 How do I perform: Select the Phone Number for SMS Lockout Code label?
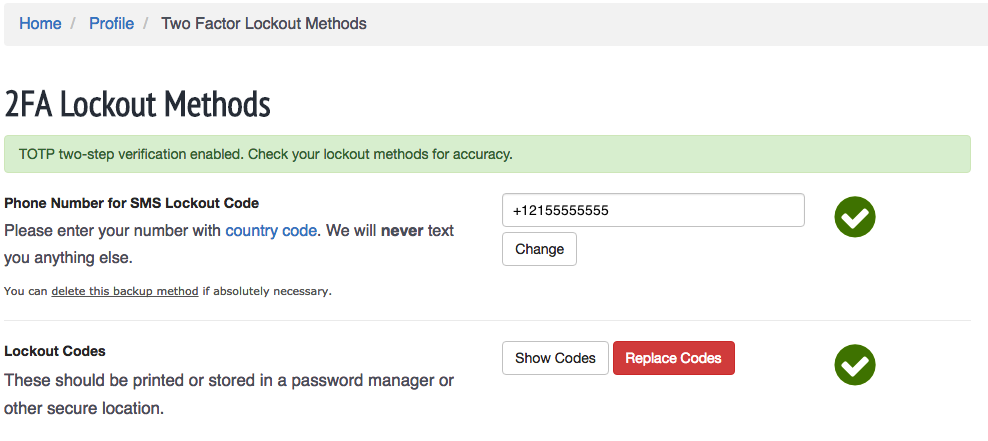point(132,203)
